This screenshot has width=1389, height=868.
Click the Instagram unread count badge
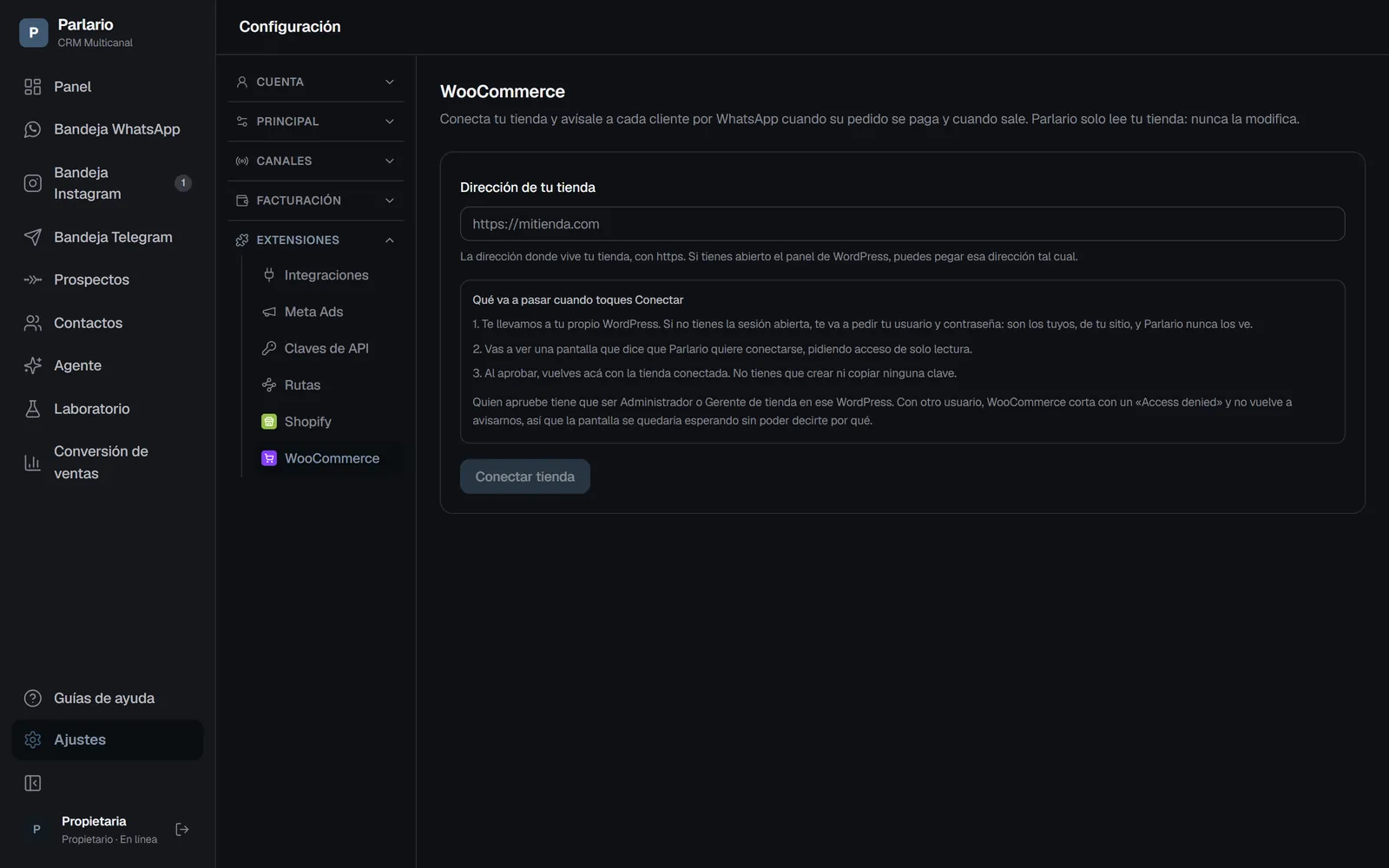point(183,183)
